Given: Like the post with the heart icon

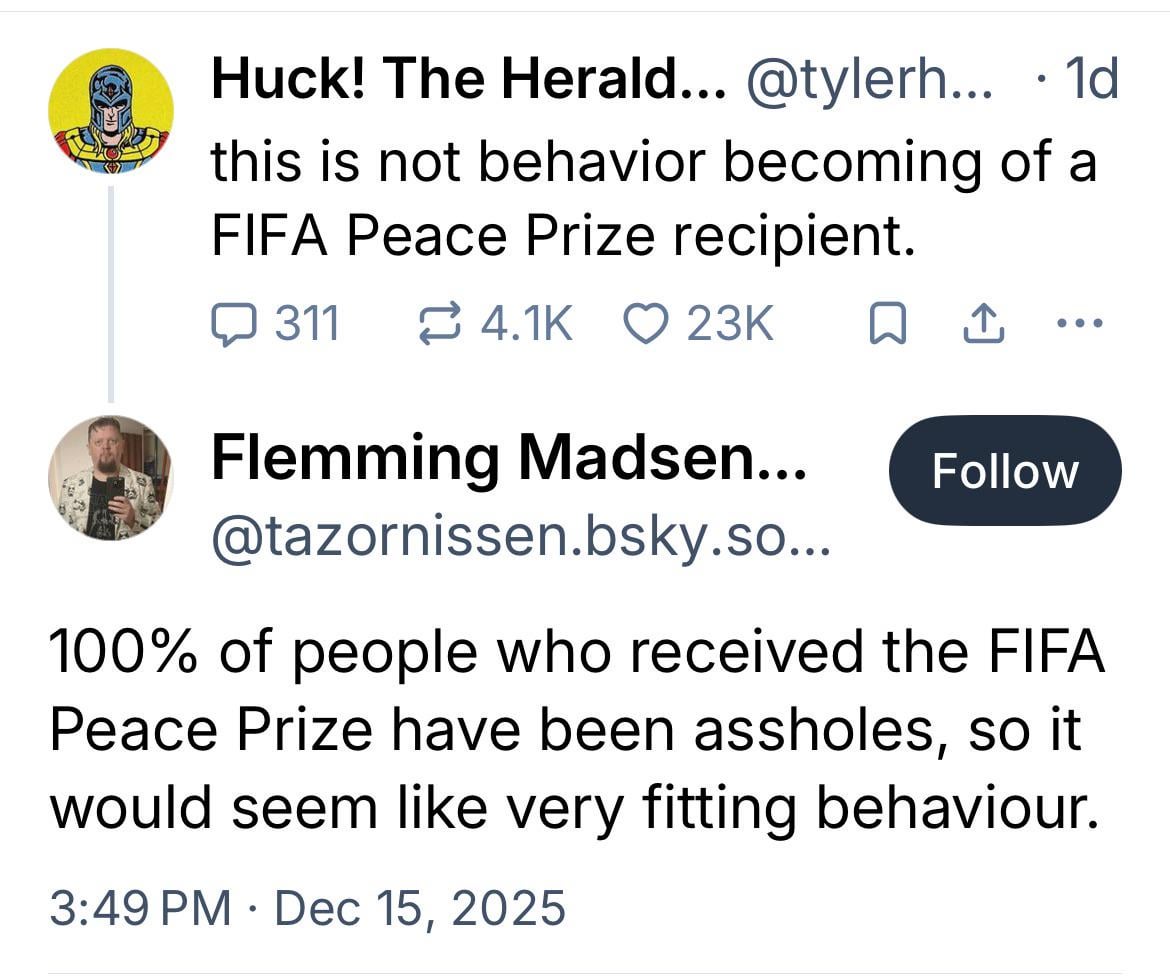Looking at the screenshot, I should pos(648,324).
